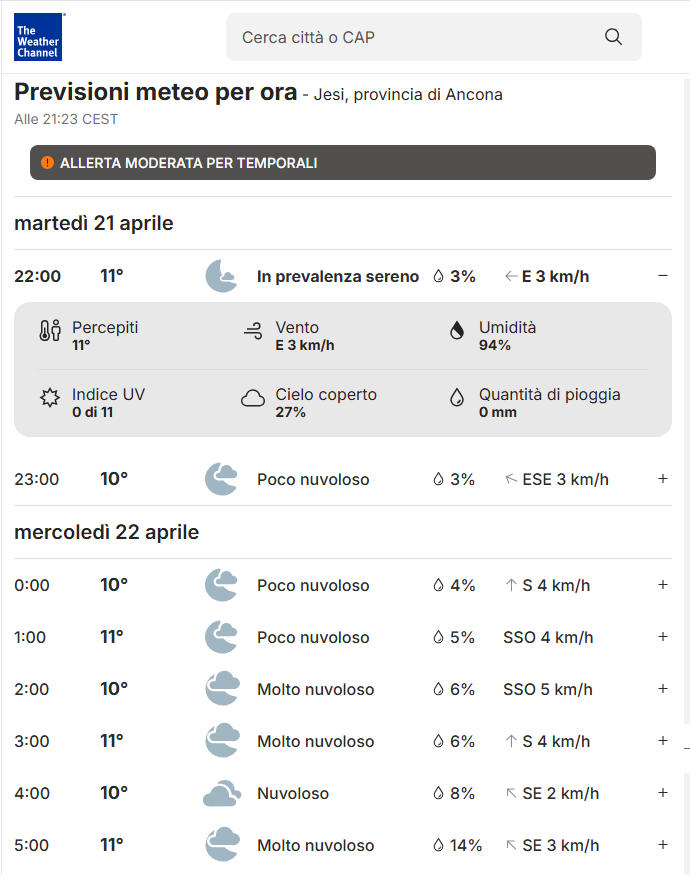Expand details for 5:00 forecast
This screenshot has width=690, height=875.
(662, 845)
